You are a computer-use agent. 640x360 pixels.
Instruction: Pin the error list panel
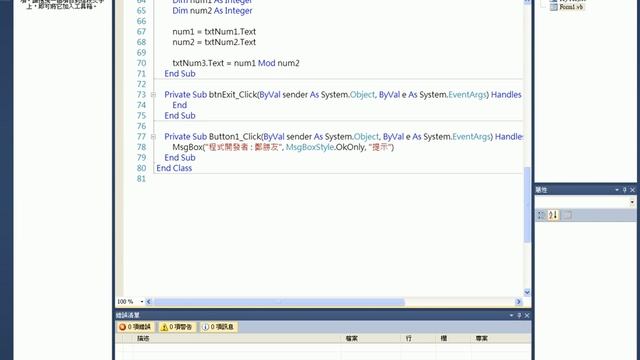point(519,316)
